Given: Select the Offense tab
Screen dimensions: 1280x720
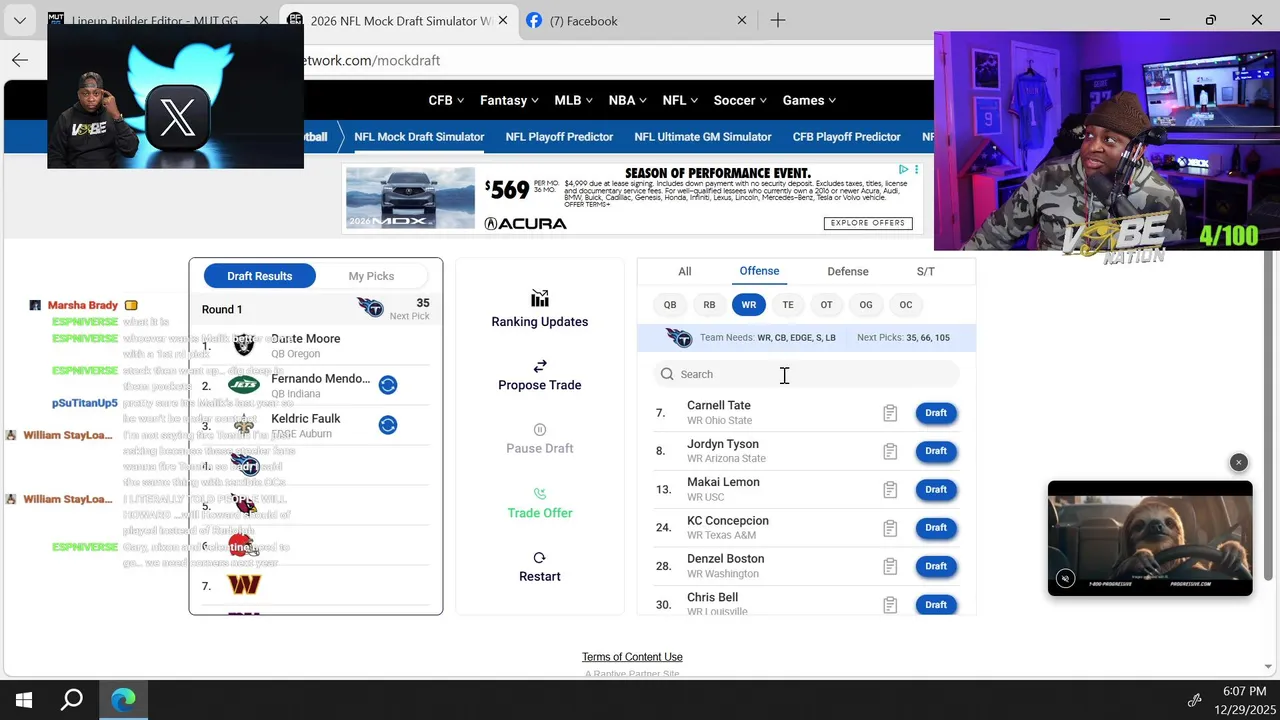Looking at the screenshot, I should (759, 271).
